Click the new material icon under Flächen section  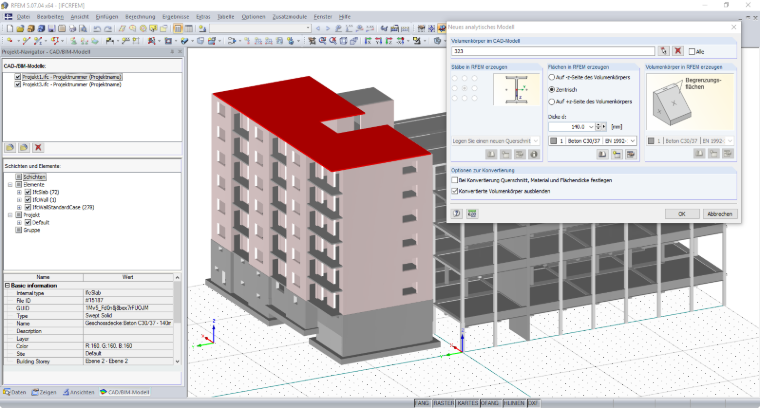617,154
